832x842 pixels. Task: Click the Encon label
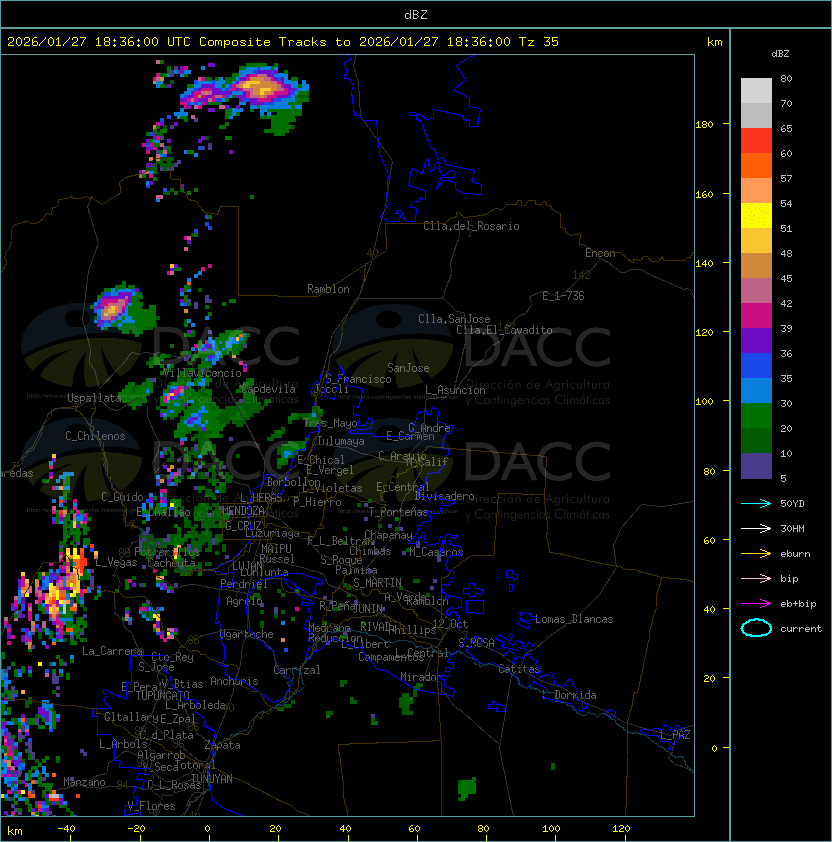600,253
